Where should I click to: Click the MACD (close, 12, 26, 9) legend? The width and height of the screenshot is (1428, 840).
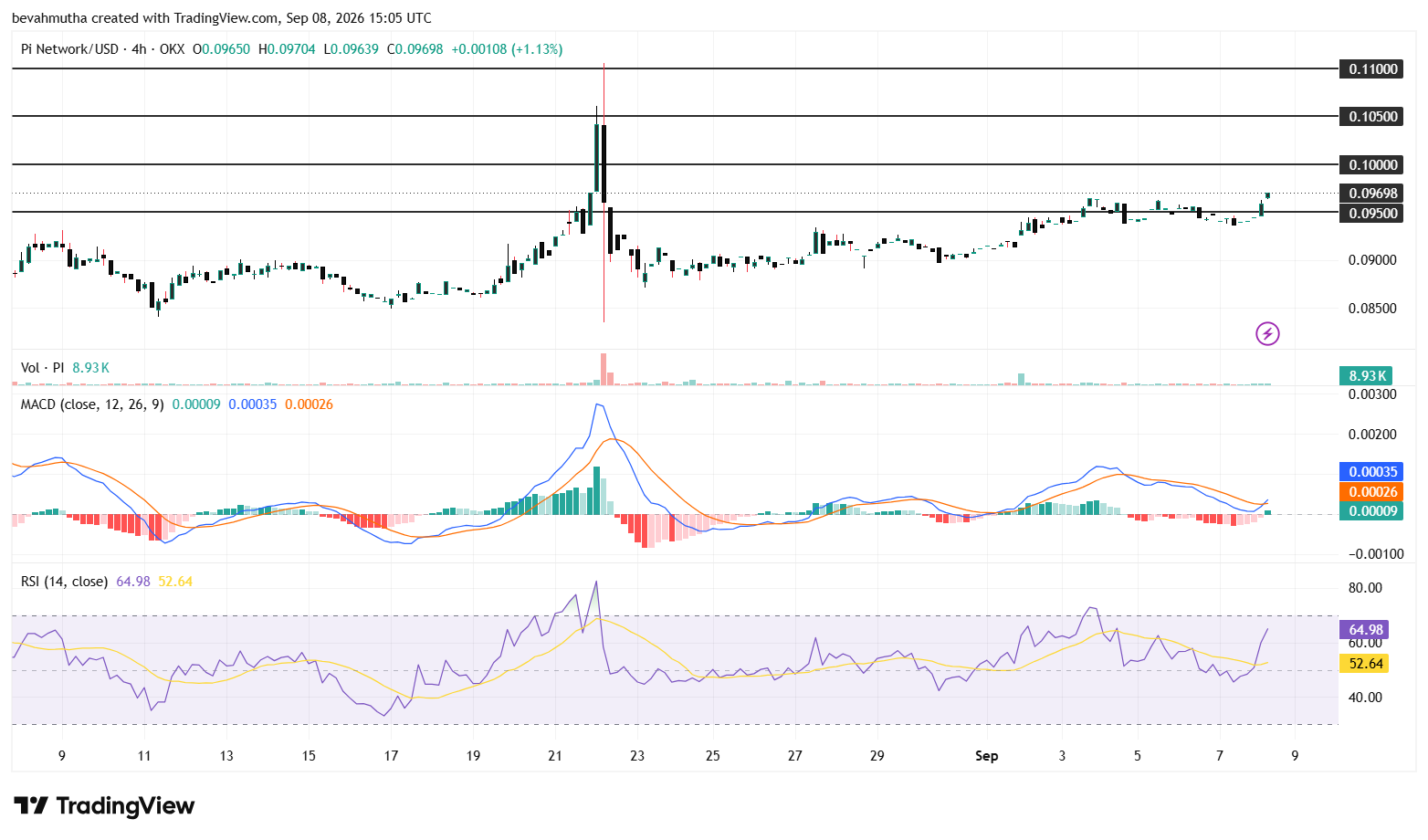(92, 404)
